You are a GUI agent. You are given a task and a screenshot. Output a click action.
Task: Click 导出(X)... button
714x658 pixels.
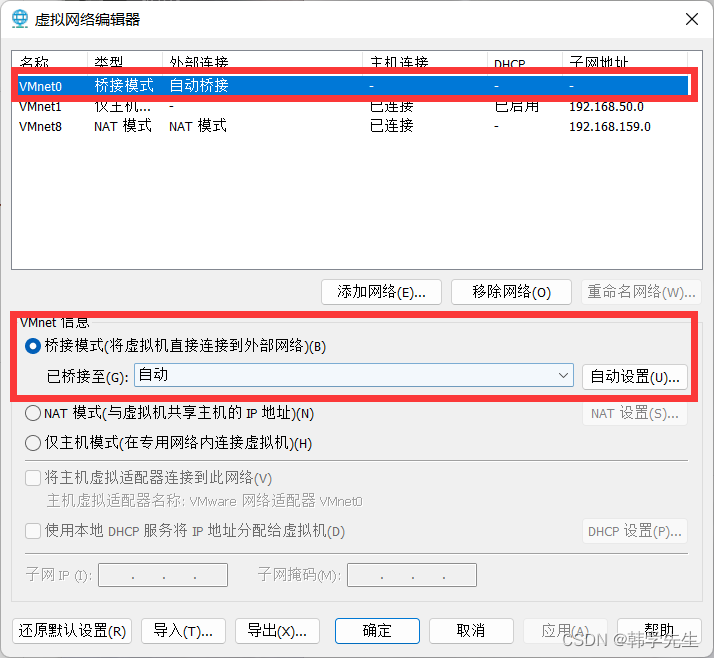[277, 631]
